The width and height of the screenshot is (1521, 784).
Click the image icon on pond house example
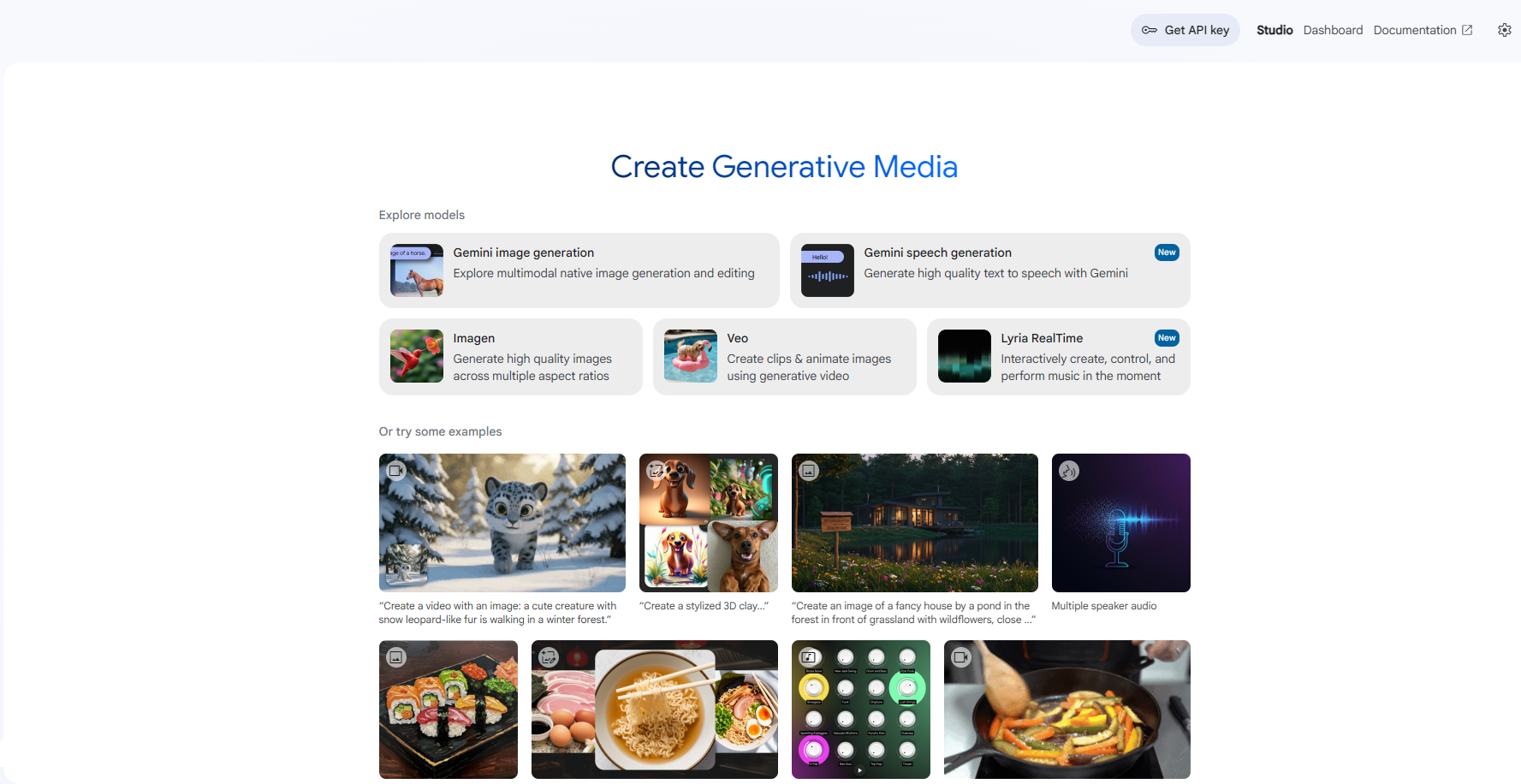tap(808, 471)
